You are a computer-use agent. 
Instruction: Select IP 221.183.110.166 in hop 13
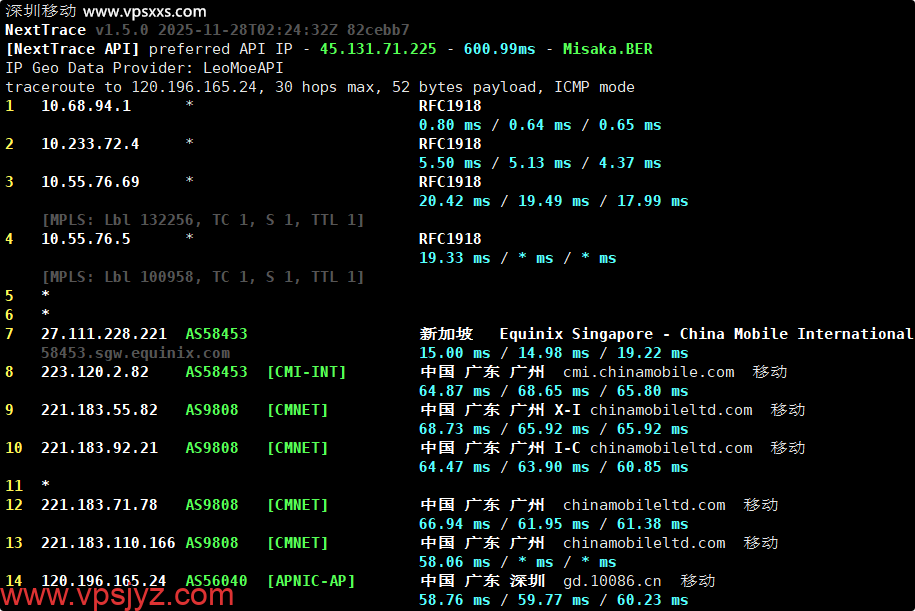108,543
